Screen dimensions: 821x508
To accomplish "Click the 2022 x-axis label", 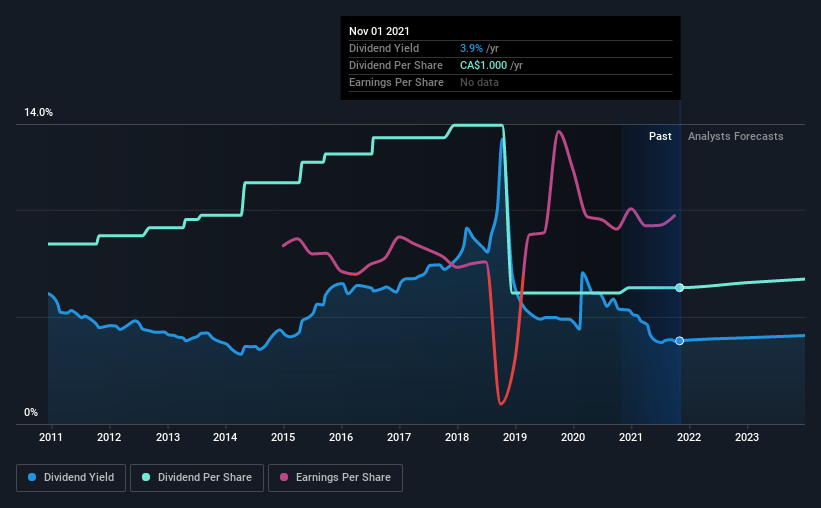I will [689, 437].
